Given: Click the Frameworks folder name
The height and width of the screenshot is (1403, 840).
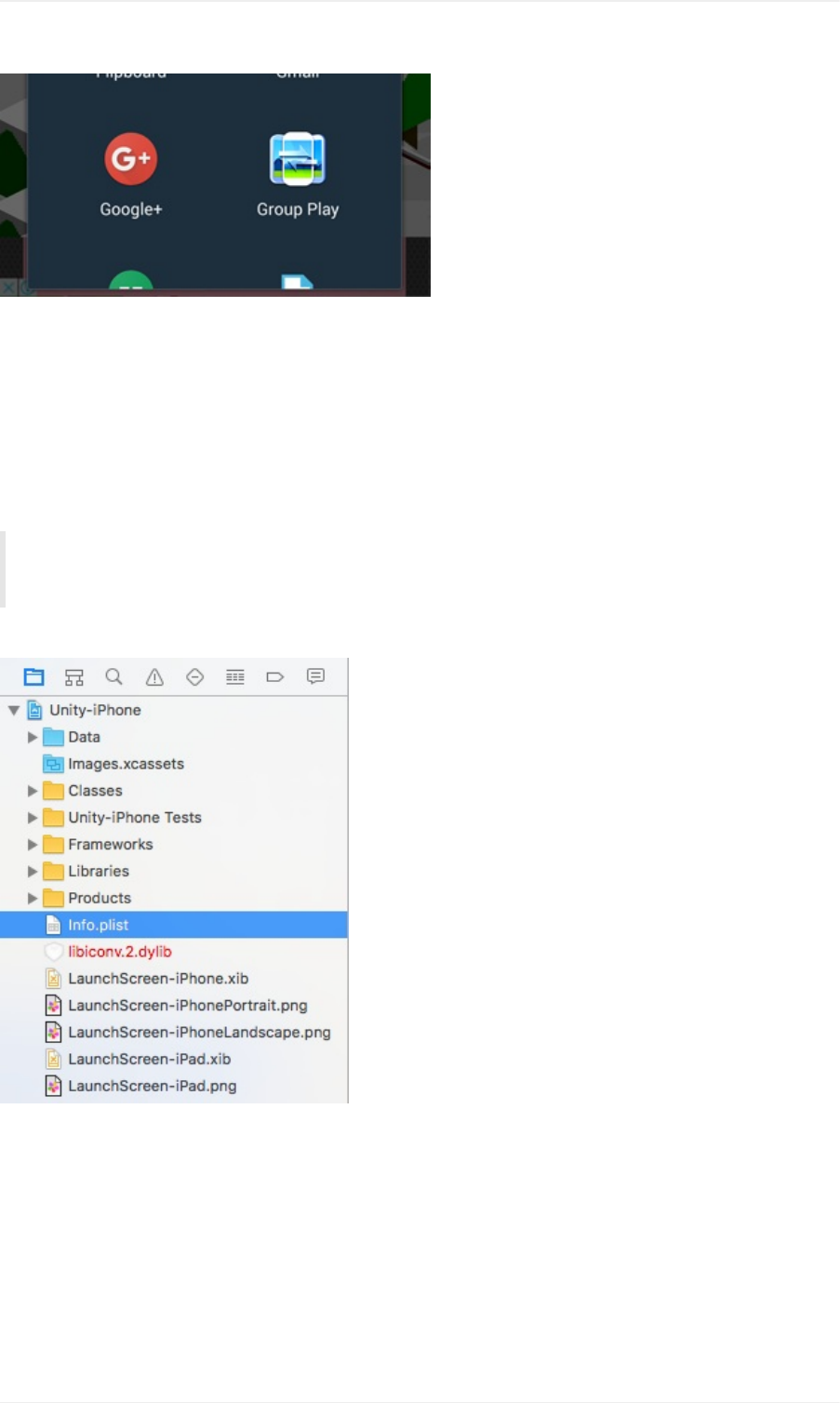Looking at the screenshot, I should coord(111,845).
